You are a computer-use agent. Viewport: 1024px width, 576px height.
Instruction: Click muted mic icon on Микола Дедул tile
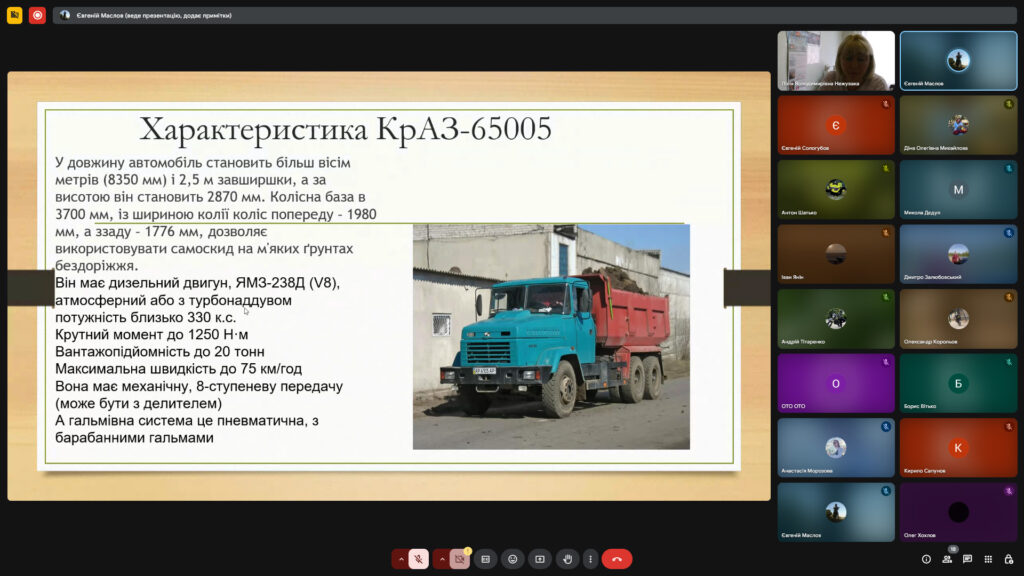coord(1009,168)
